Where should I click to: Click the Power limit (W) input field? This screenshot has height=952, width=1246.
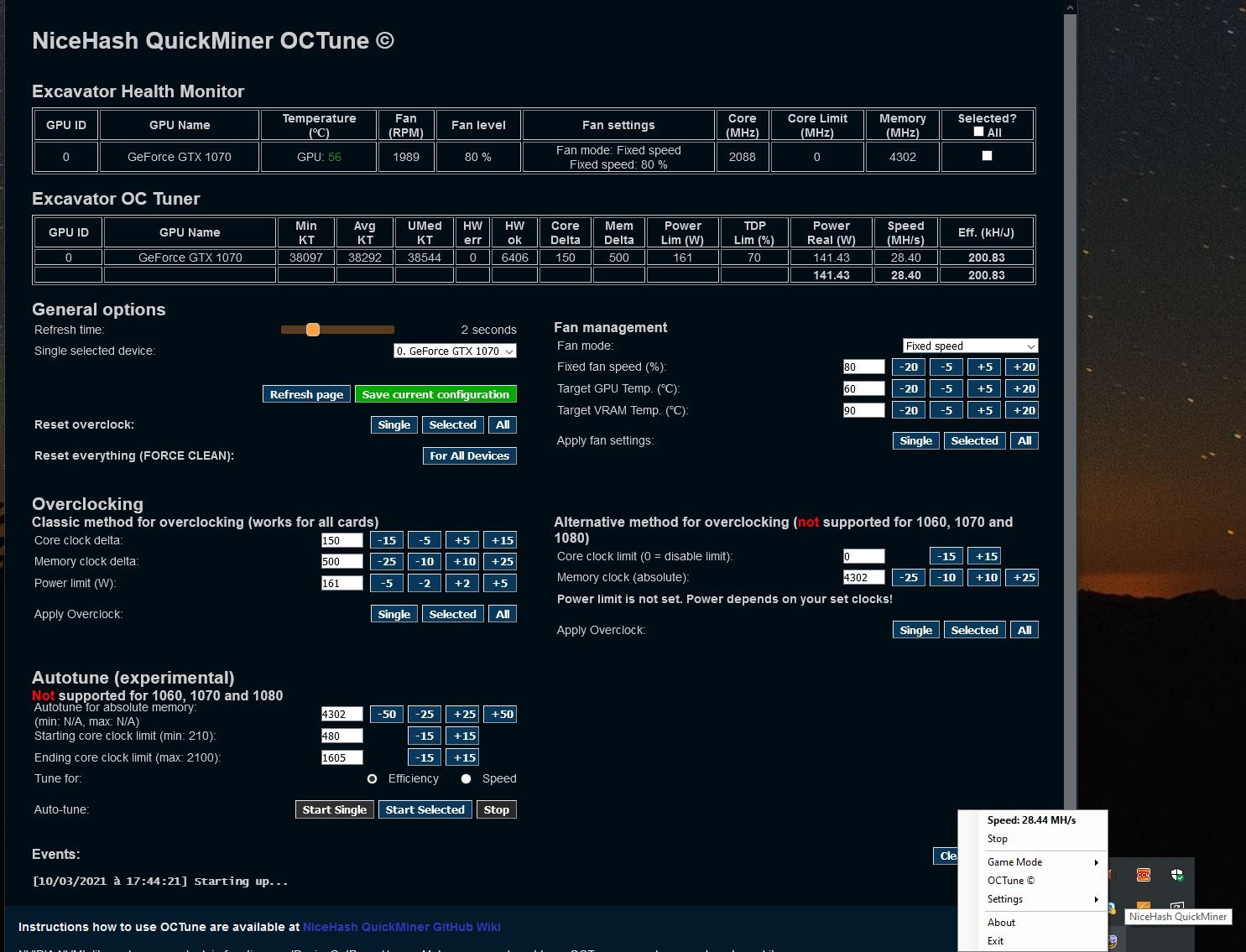(x=341, y=583)
